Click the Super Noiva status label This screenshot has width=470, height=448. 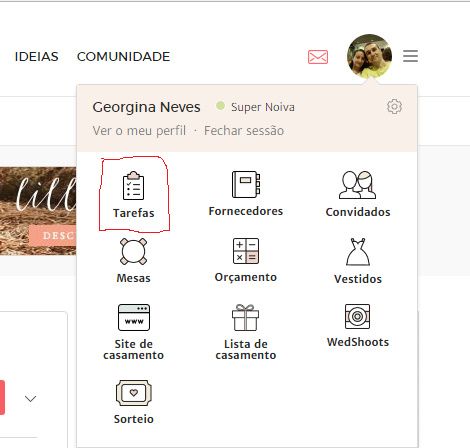pyautogui.click(x=263, y=107)
